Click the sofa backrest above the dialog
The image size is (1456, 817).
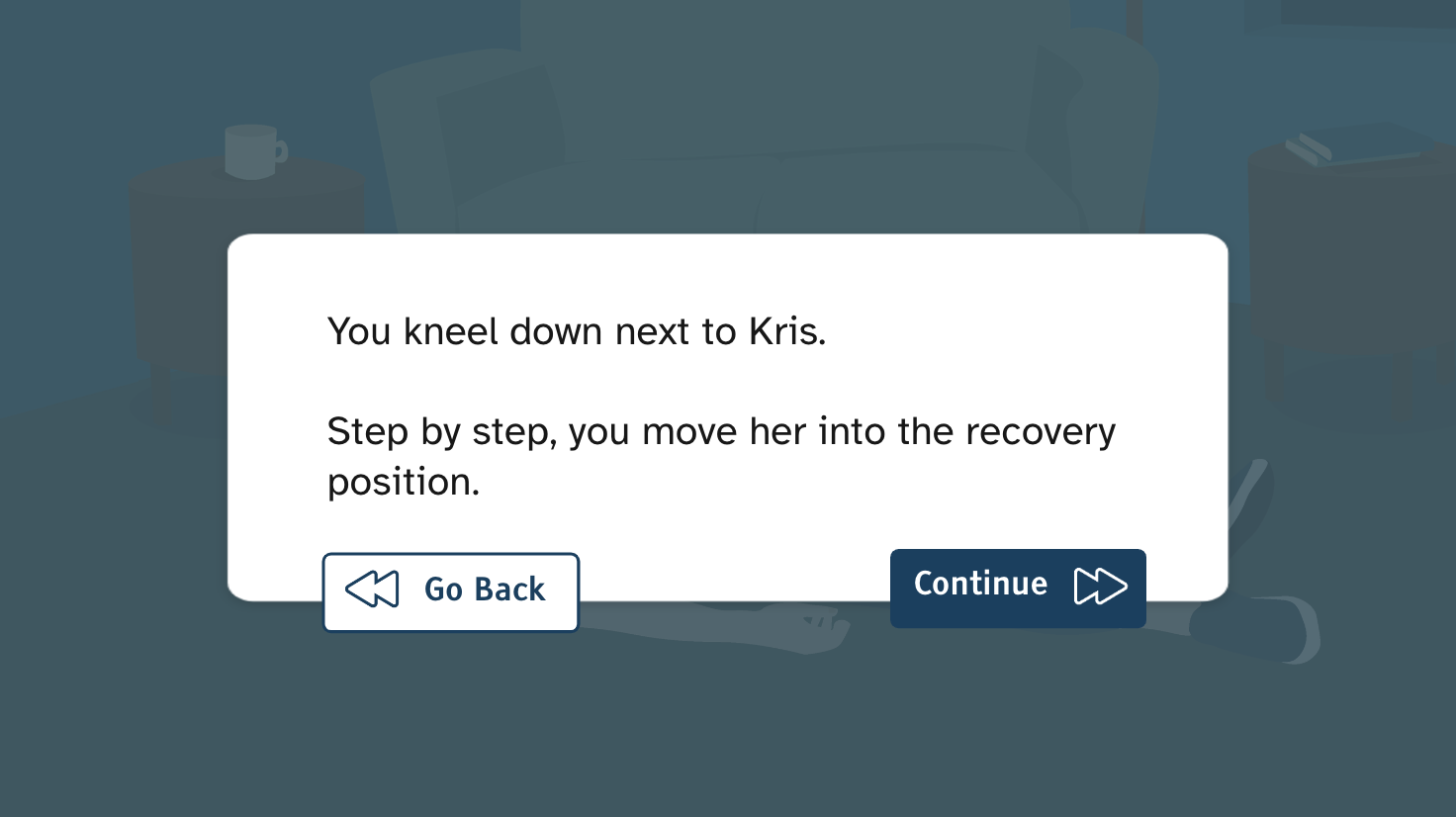pos(791,79)
